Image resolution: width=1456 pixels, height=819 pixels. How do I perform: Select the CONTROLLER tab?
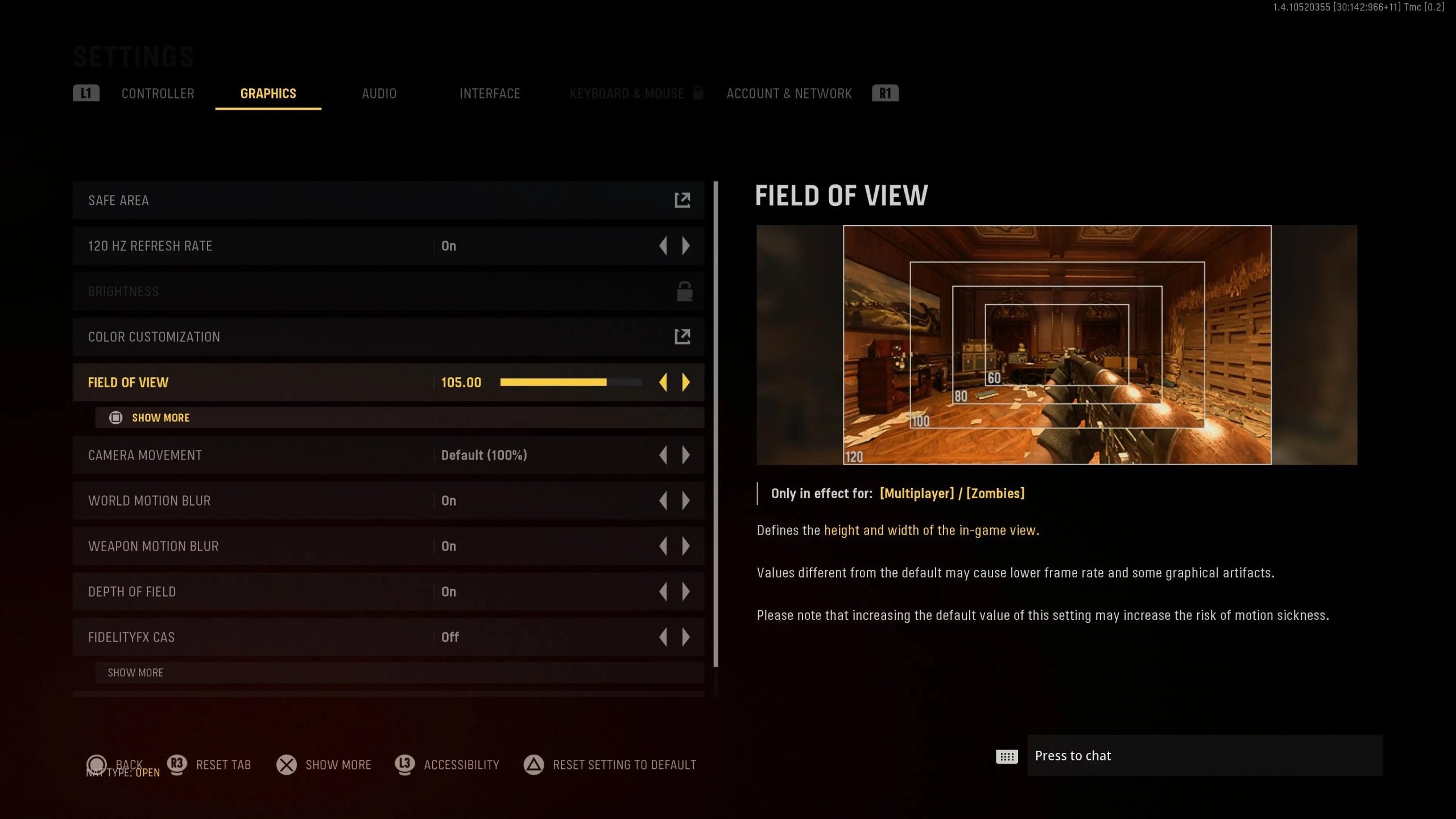157,94
